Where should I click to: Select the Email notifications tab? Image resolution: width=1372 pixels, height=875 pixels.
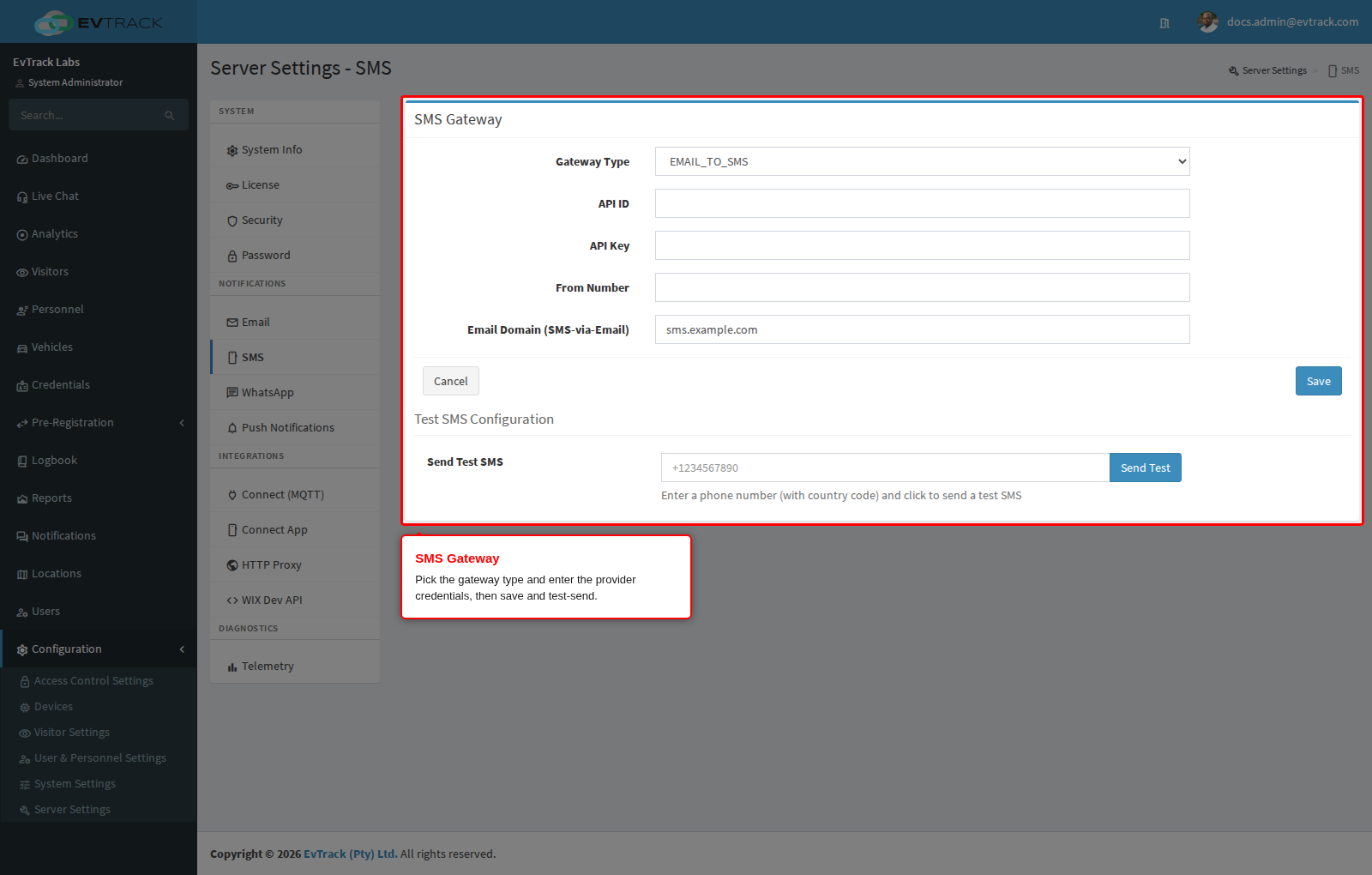point(295,323)
